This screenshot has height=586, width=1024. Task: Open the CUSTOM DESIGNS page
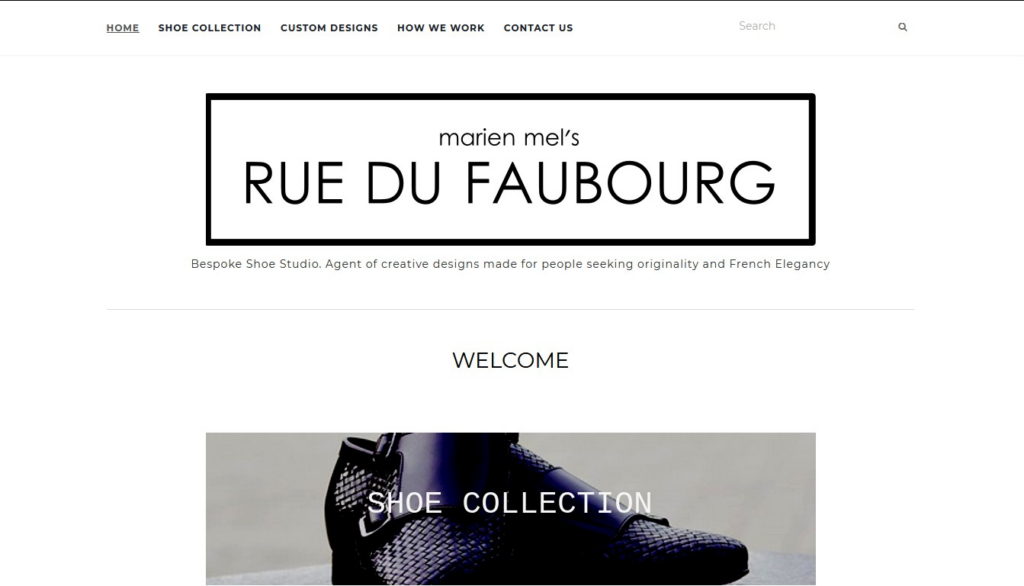tap(329, 27)
